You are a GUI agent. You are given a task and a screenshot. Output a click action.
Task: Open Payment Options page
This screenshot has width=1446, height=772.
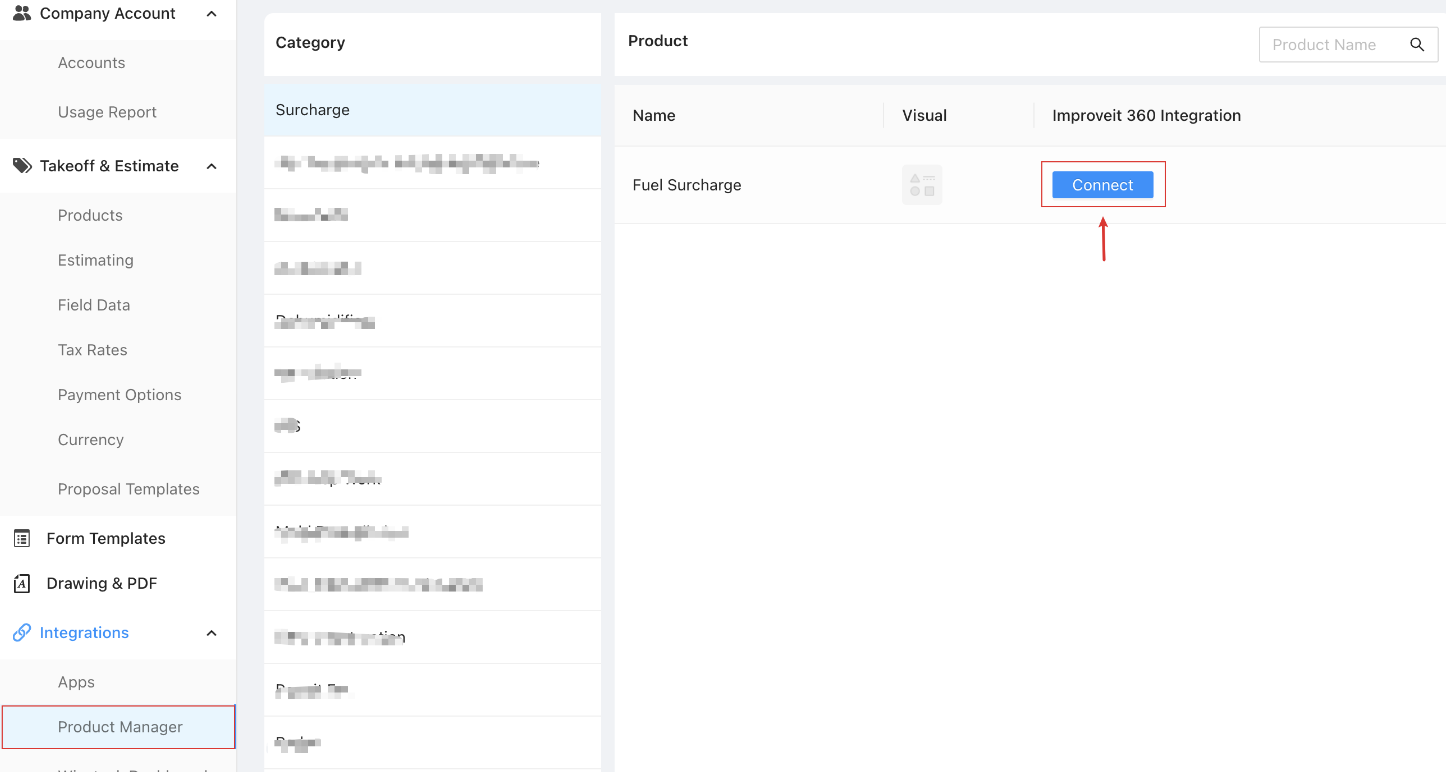click(x=119, y=395)
